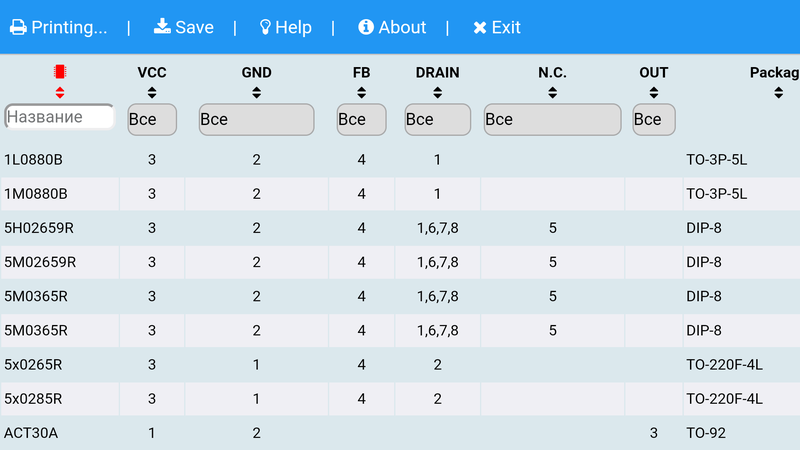
Task: Open the GND filter dropdown
Action: coord(256,119)
